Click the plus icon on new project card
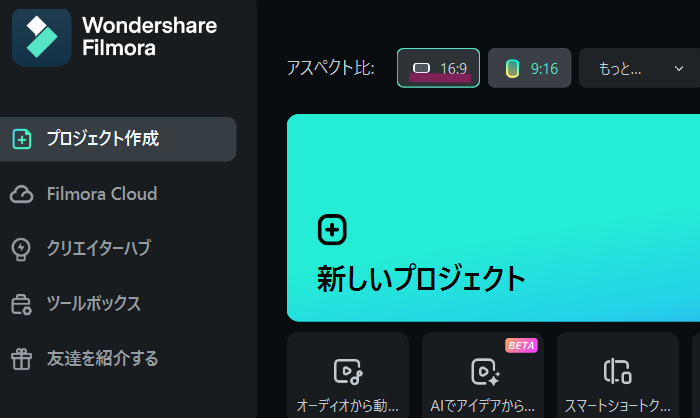 click(332, 230)
